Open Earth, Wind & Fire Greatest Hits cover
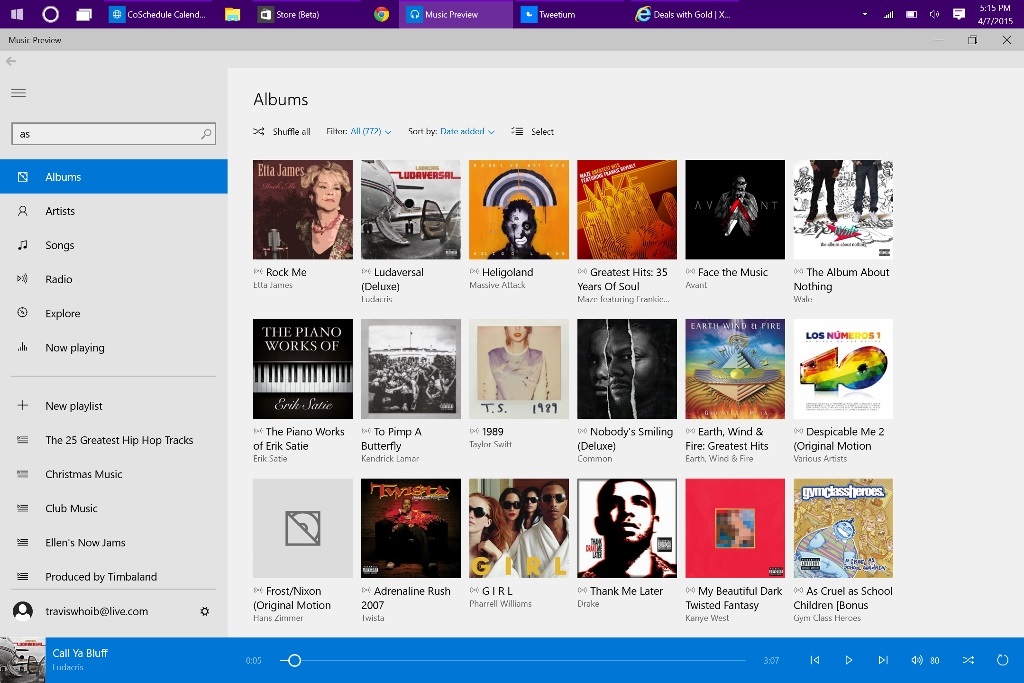Image resolution: width=1024 pixels, height=683 pixels. pos(735,369)
